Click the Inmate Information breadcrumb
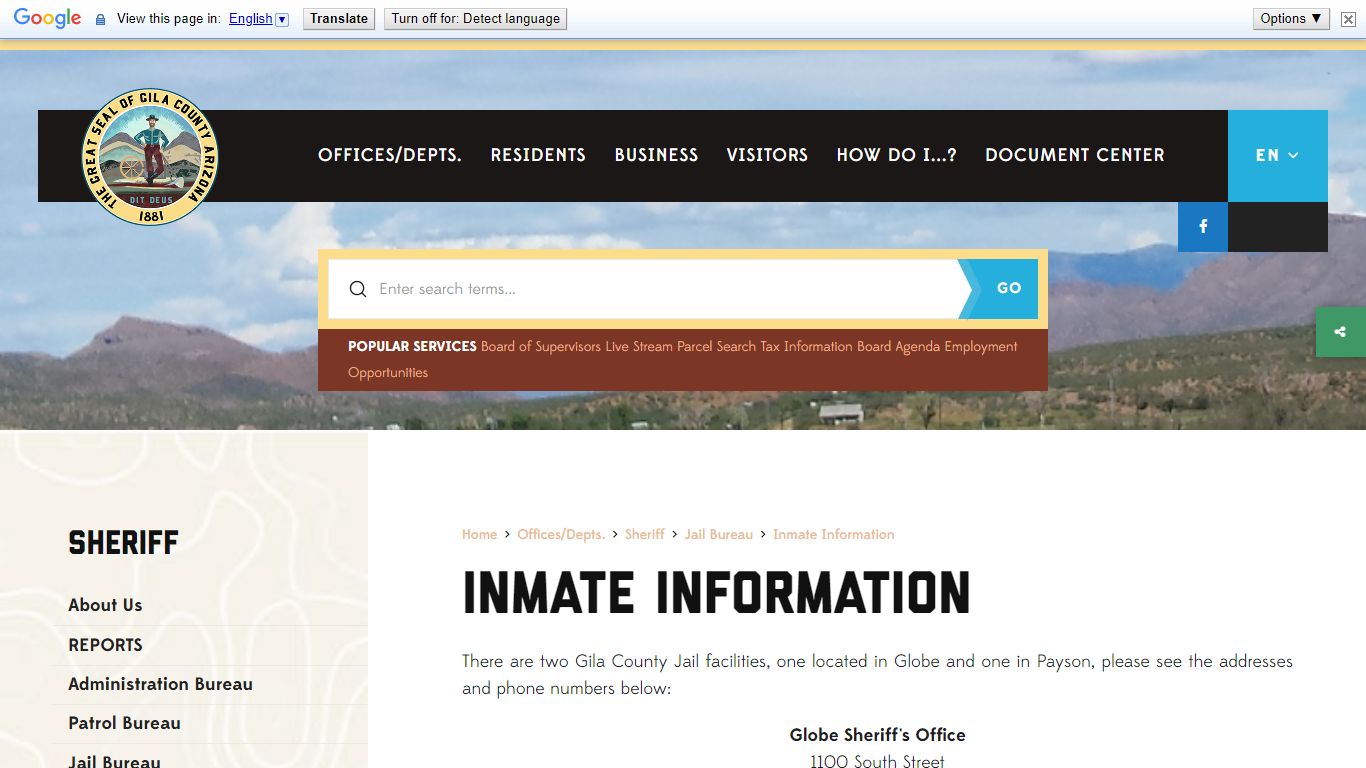The image size is (1366, 768). 834,535
